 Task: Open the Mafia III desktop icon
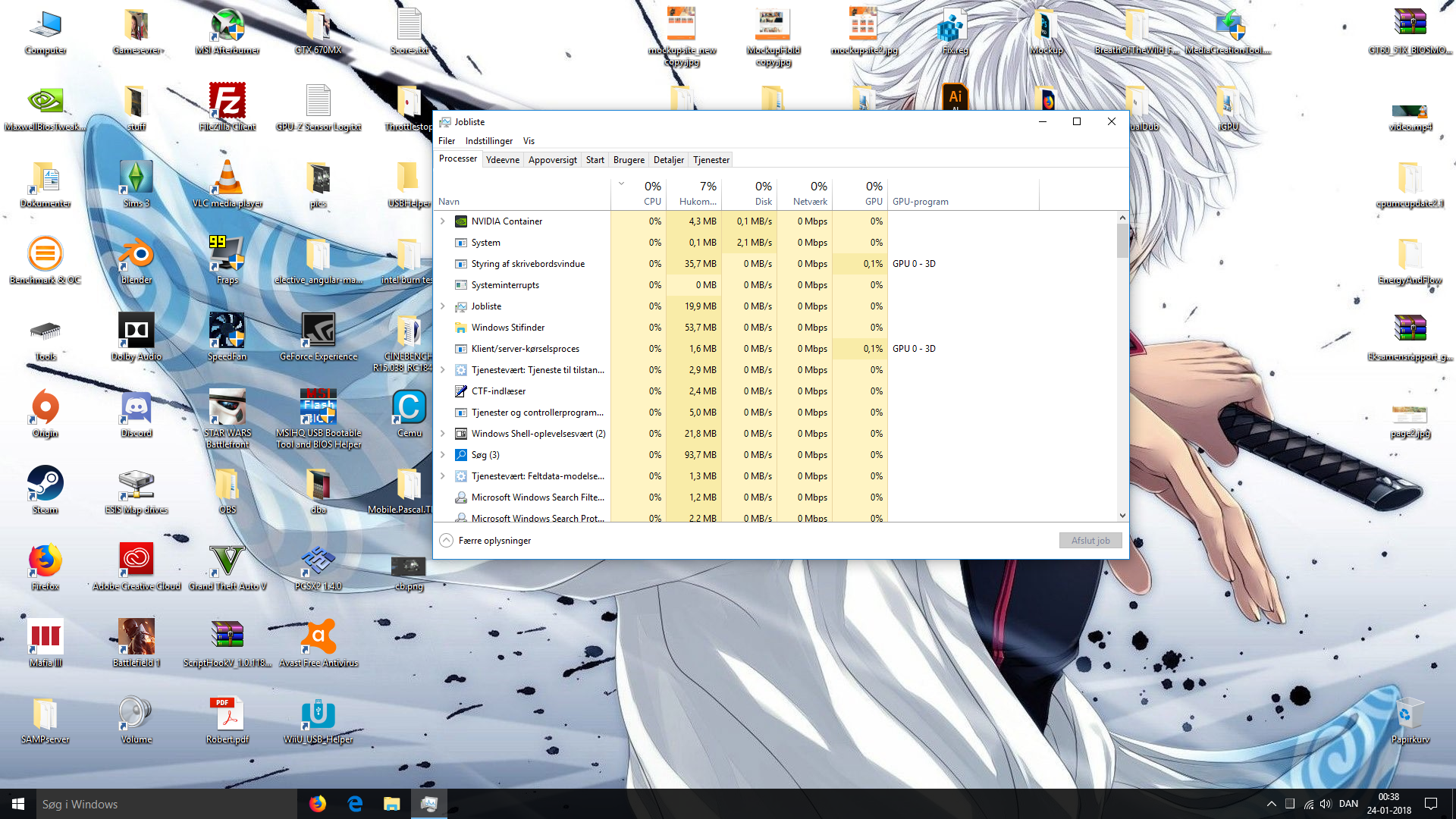click(x=45, y=644)
